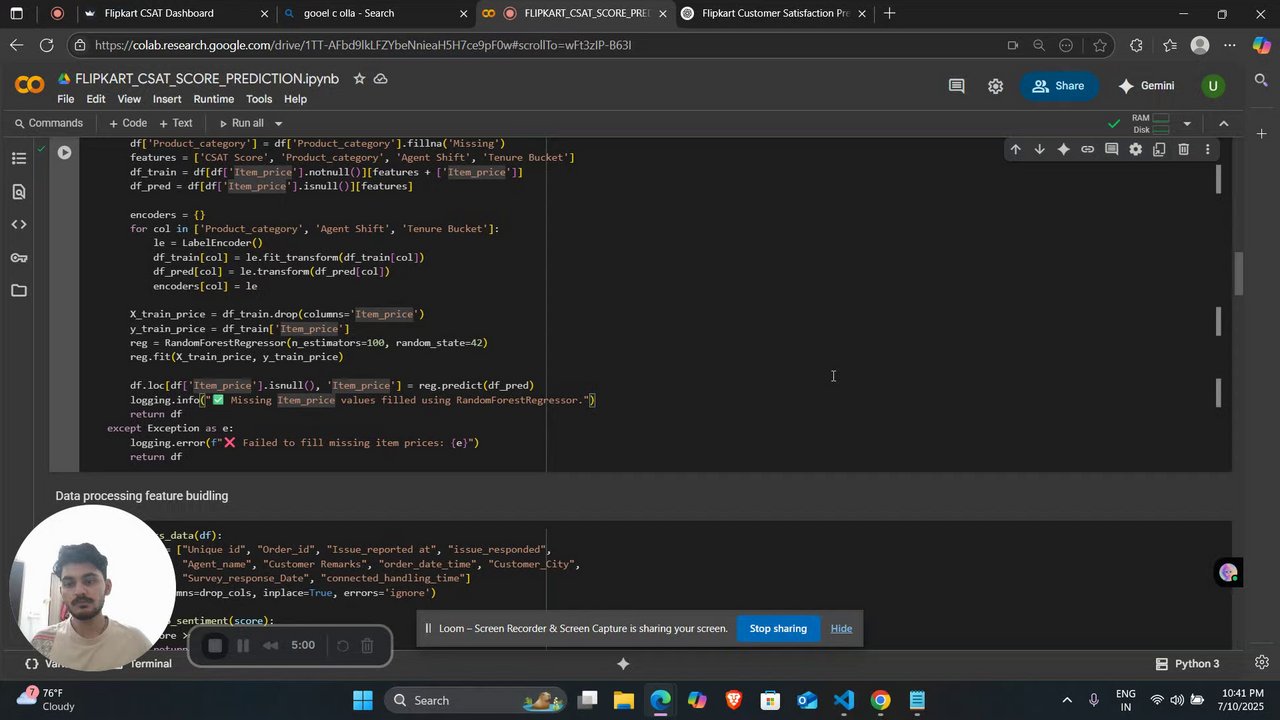This screenshot has width=1280, height=720.
Task: Switch to Flipkart CSAT Dashboard tab
Action: point(160,14)
